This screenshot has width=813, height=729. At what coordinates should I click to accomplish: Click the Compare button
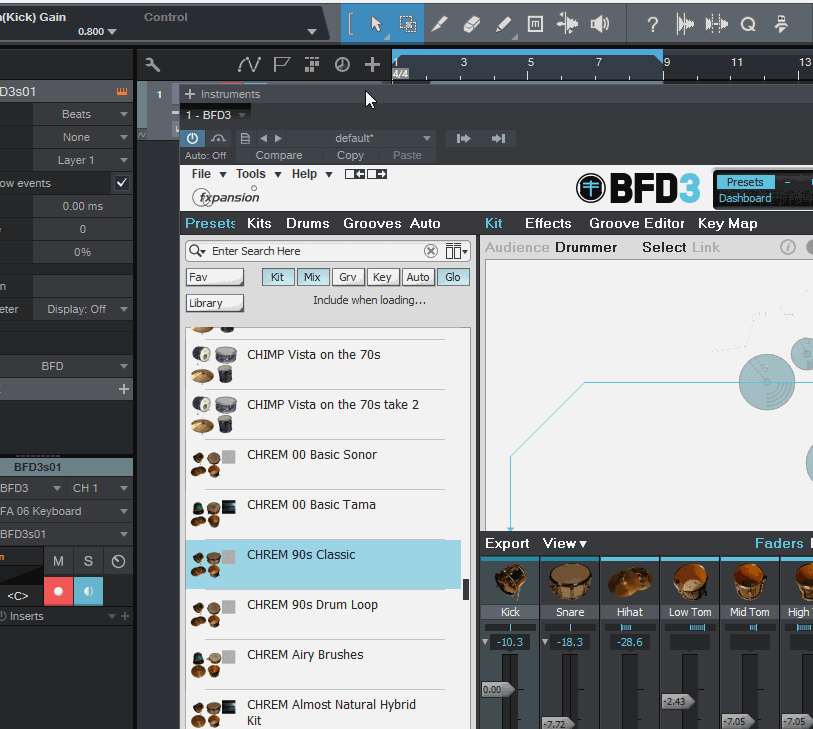[x=278, y=156]
